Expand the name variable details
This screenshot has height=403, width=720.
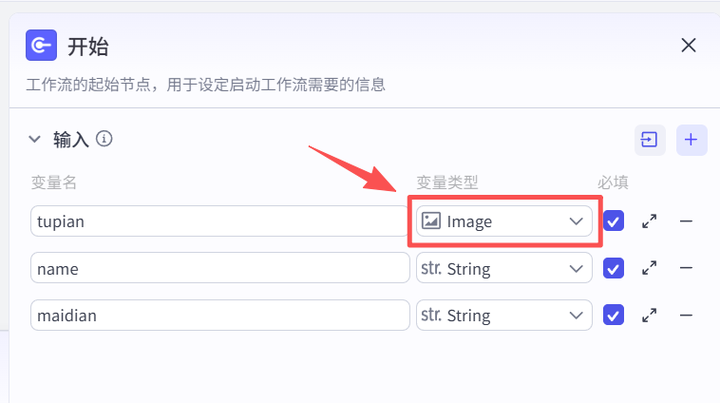(x=649, y=268)
